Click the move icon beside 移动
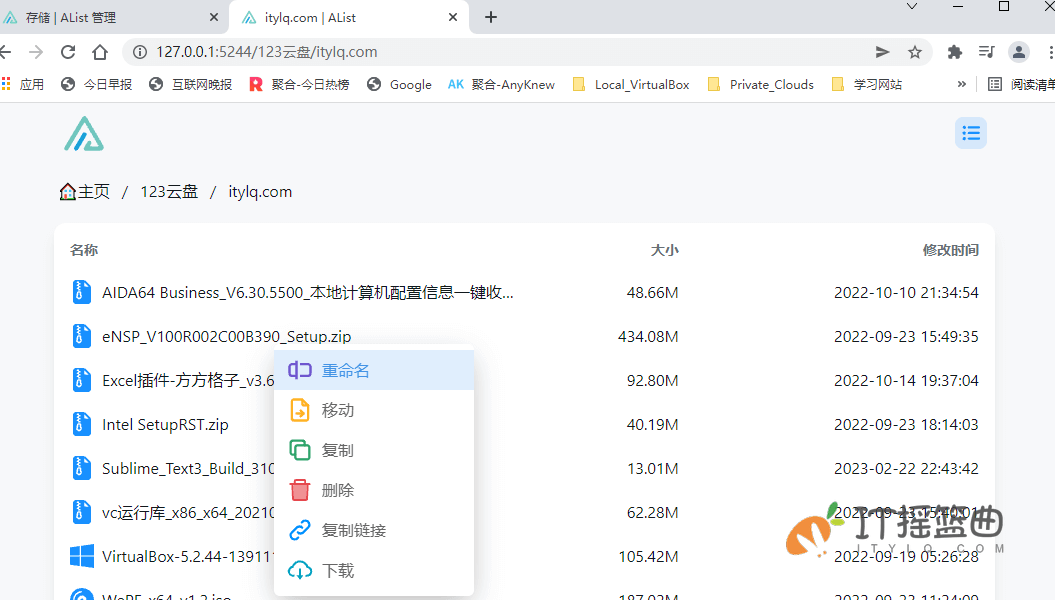Viewport: 1055px width, 600px height. coord(299,410)
